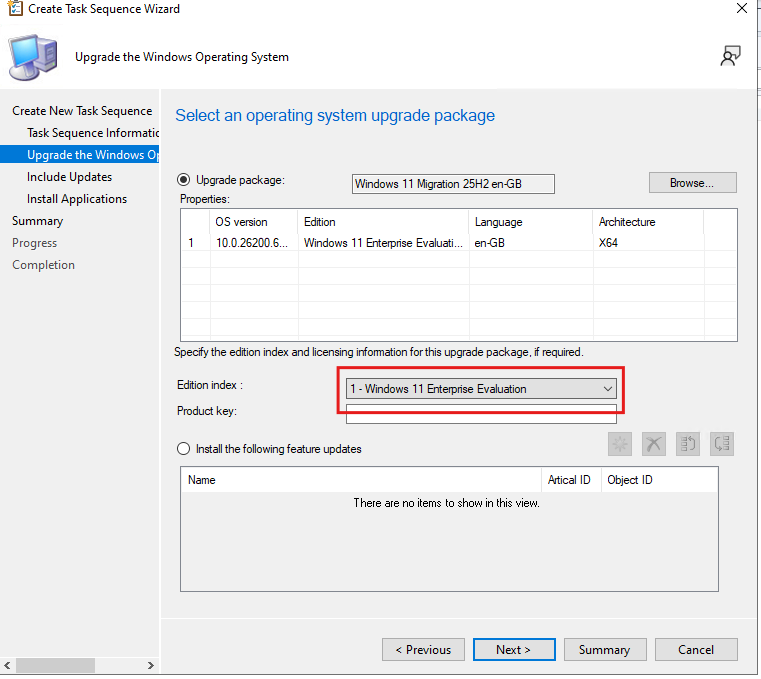
Task: Click the computer icon in wizard header
Action: click(x=36, y=59)
